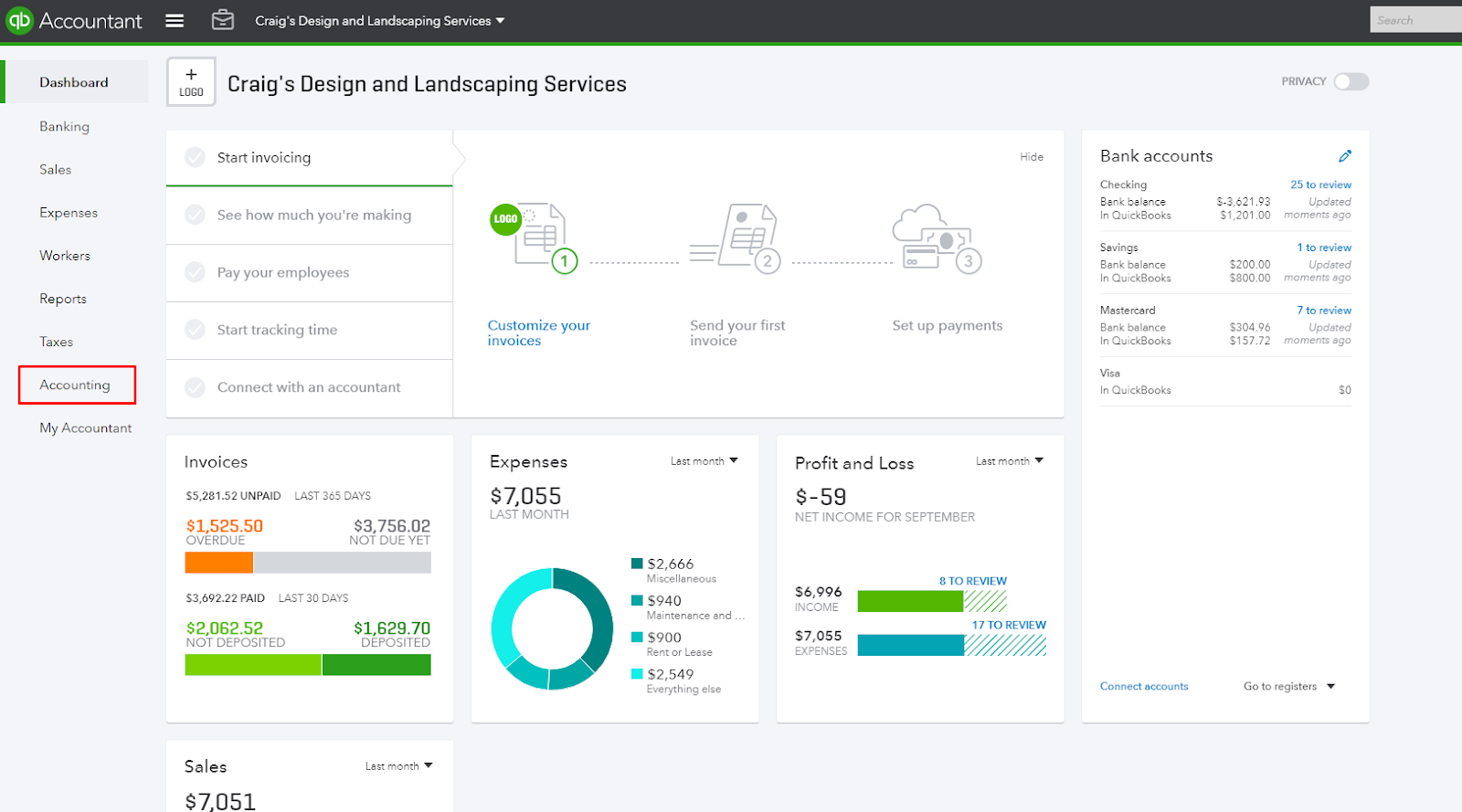The image size is (1462, 812).
Task: Click the orange overdue invoices bar
Action: tap(219, 563)
